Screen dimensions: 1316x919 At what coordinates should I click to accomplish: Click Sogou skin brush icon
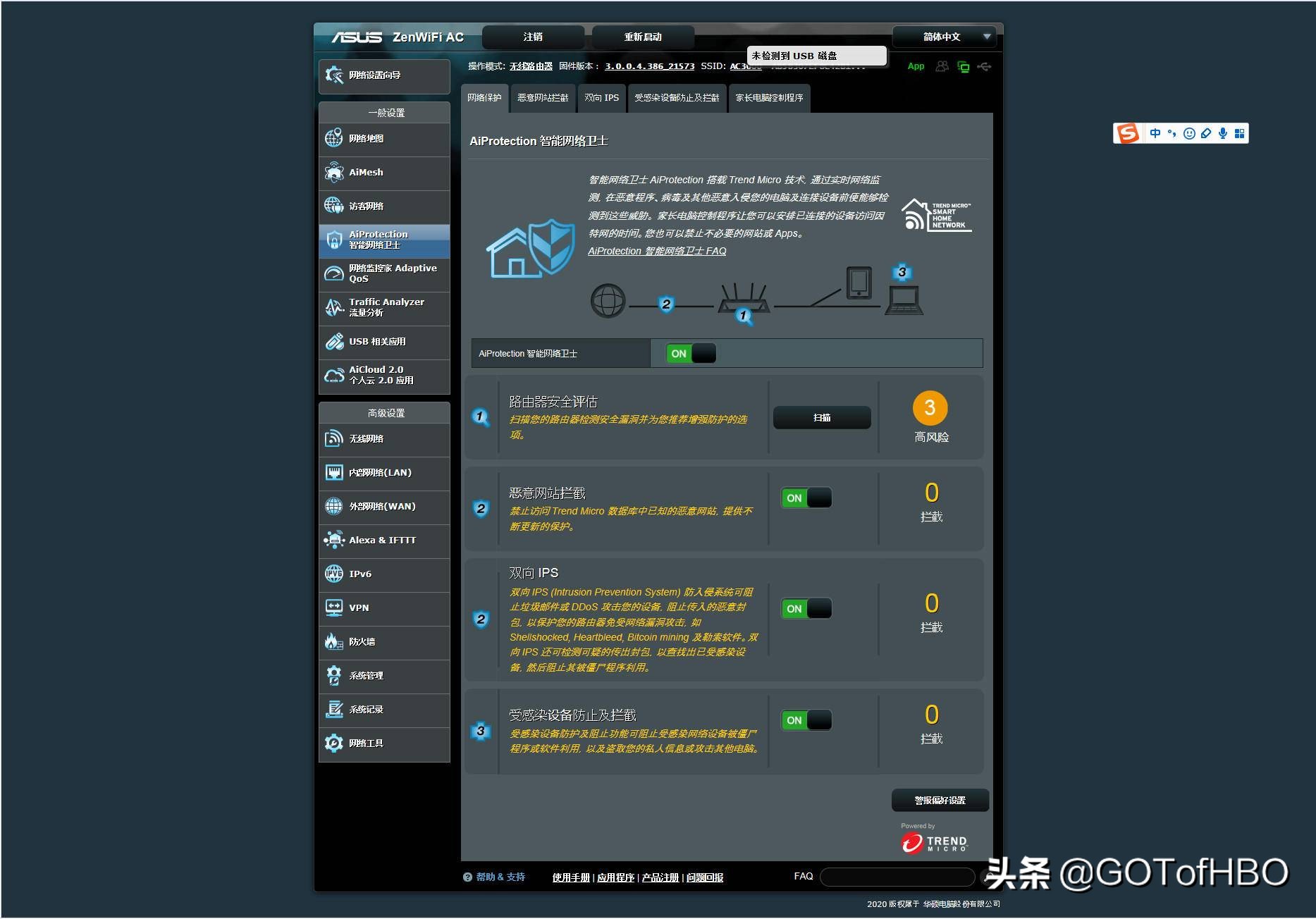(x=1206, y=133)
